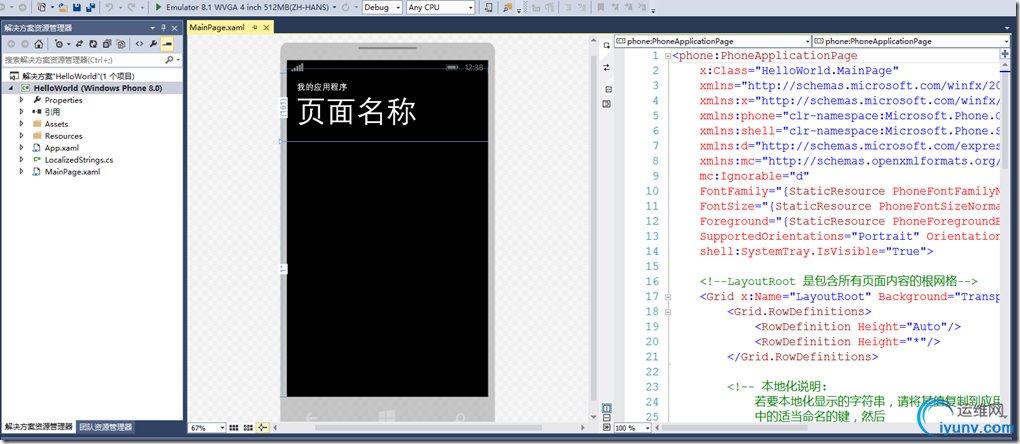Select MainPage.xaml in Solution Explorer

tap(72, 172)
